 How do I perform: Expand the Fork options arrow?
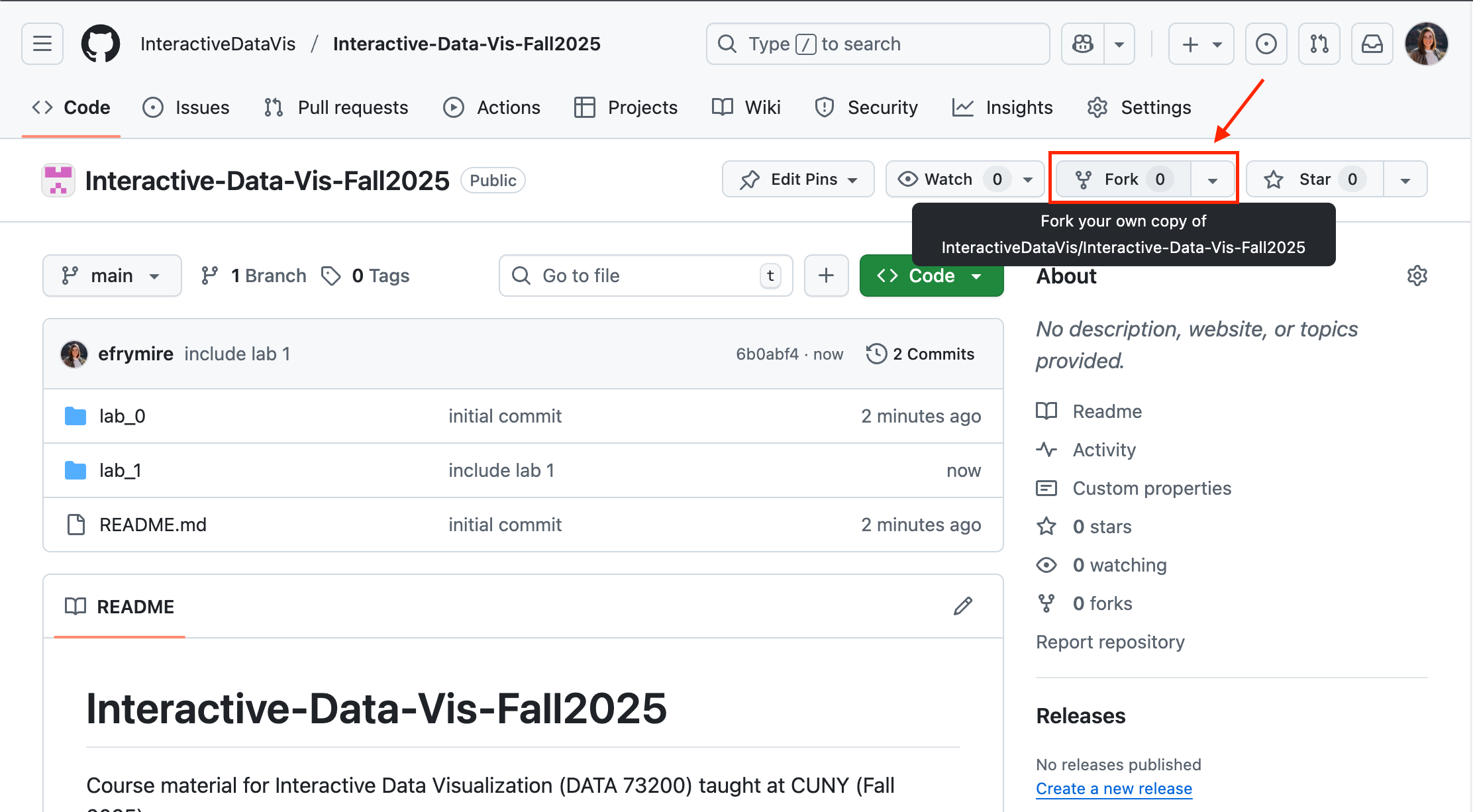tap(1213, 179)
